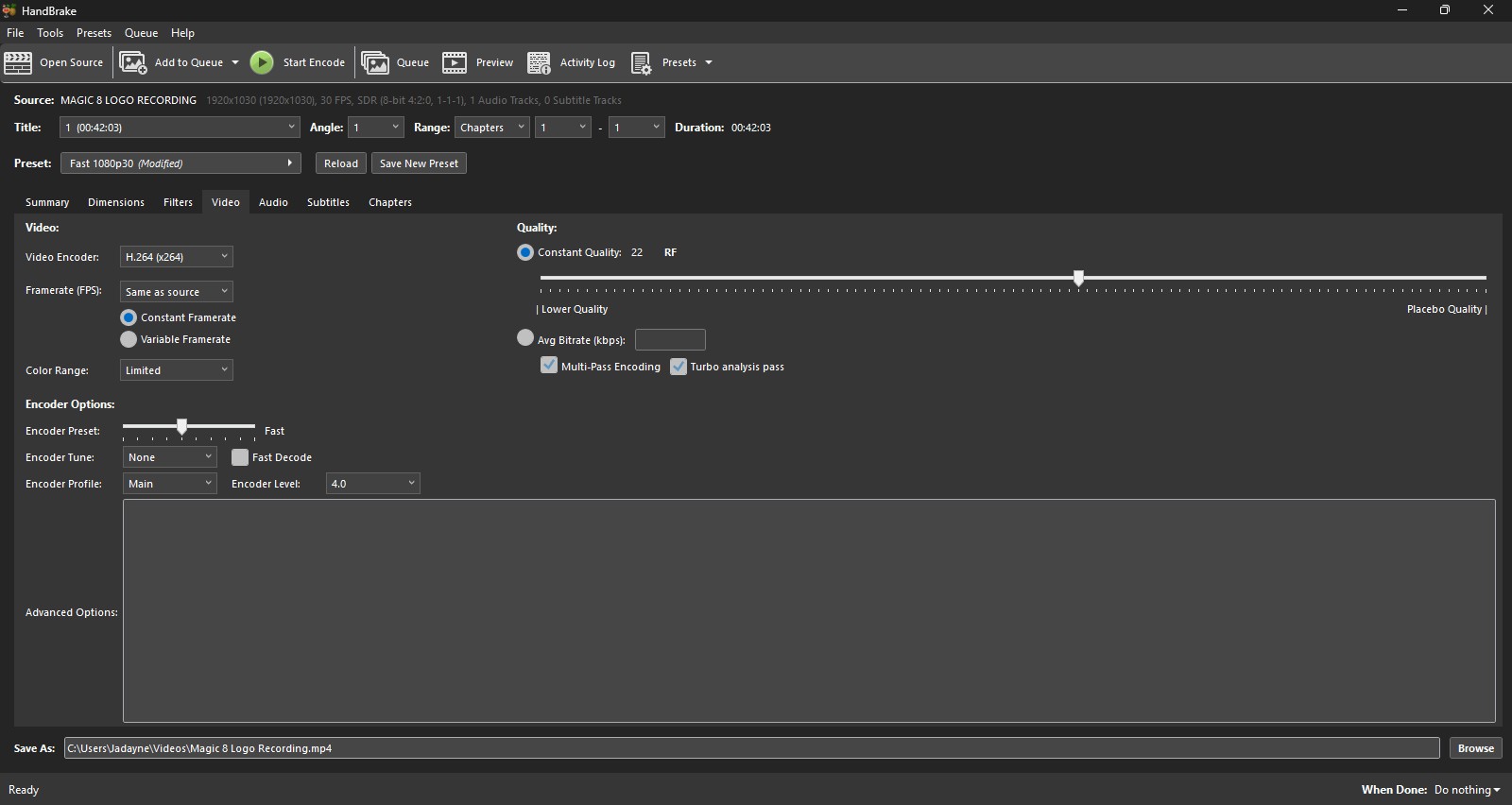Switch to the Audio tab
The width and height of the screenshot is (1512, 805).
tap(273, 202)
